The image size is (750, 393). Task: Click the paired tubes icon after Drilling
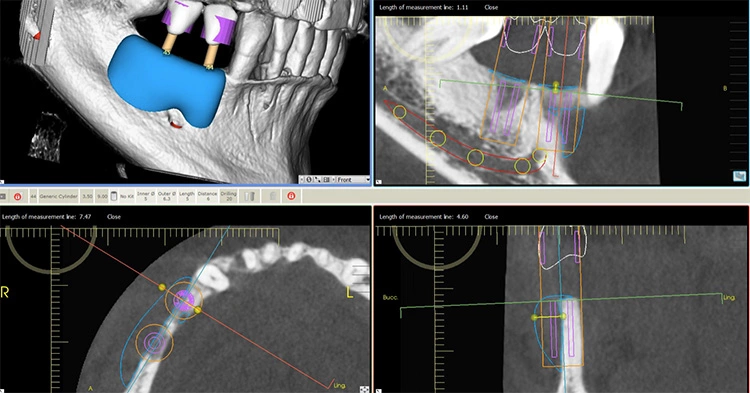(250, 196)
